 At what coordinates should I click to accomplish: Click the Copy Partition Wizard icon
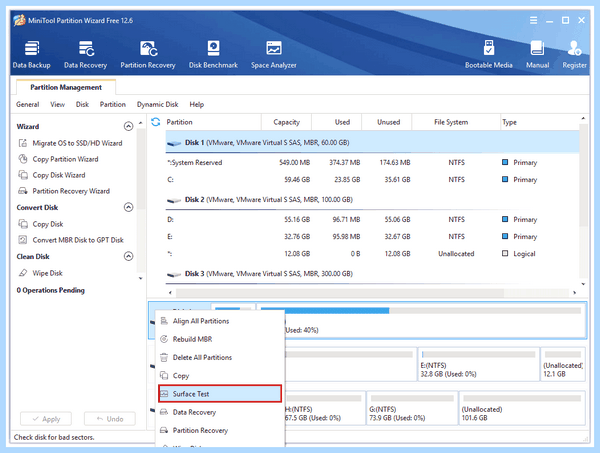(x=23, y=159)
